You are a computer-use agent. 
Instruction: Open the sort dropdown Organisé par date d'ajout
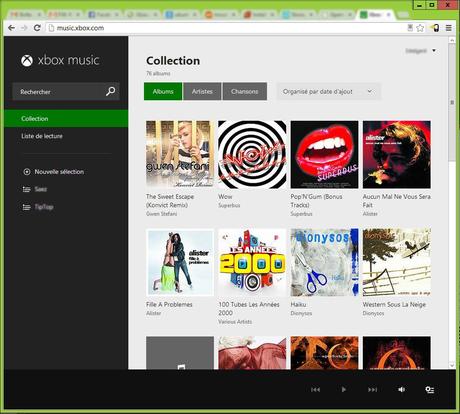coord(328,91)
